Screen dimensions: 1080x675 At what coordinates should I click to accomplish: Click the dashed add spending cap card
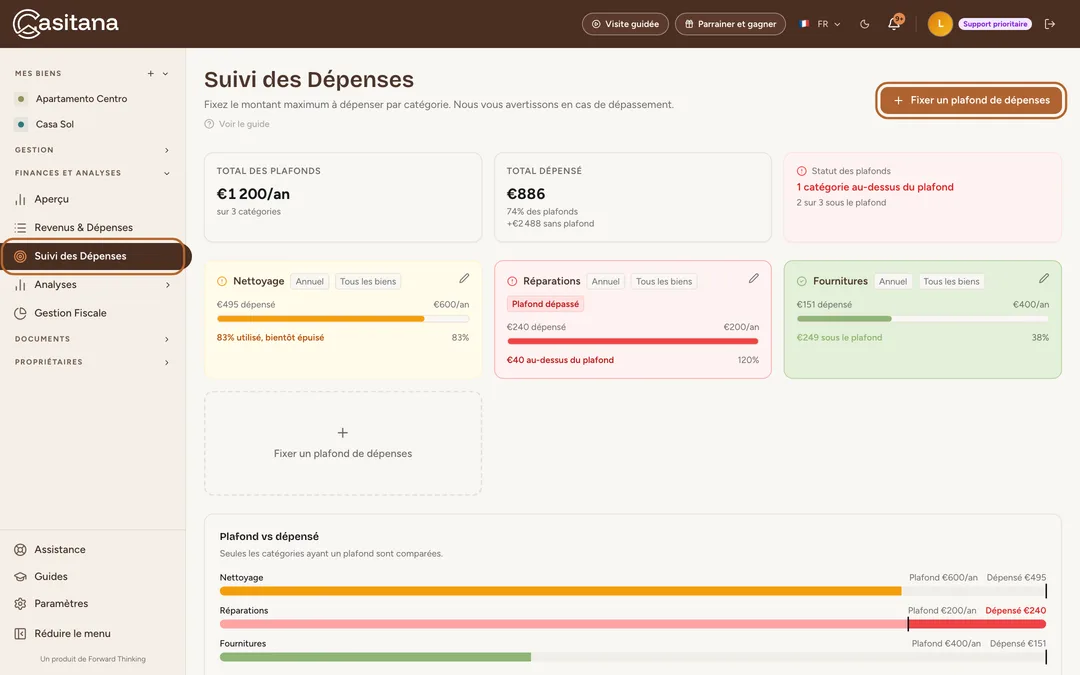tap(343, 444)
